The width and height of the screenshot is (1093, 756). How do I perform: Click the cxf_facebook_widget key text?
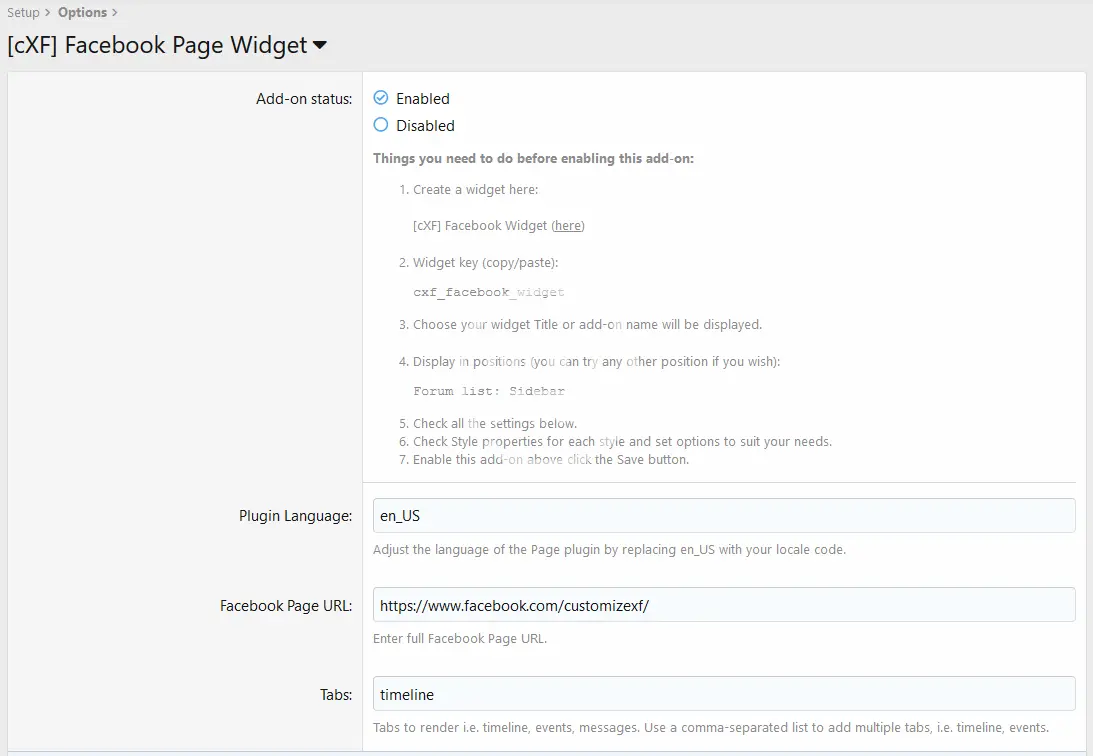[488, 293]
